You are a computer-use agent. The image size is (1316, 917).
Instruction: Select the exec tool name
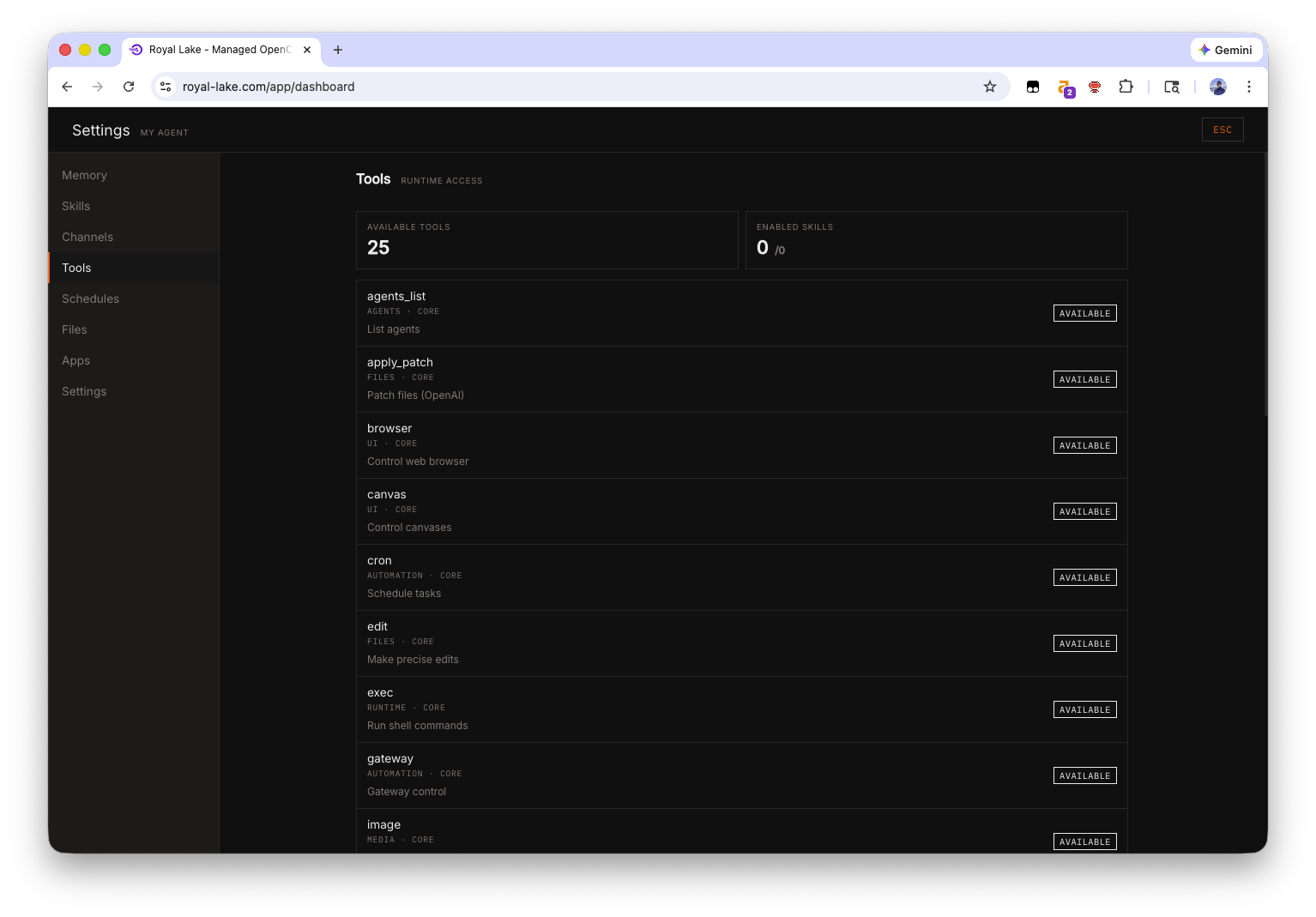click(x=380, y=692)
